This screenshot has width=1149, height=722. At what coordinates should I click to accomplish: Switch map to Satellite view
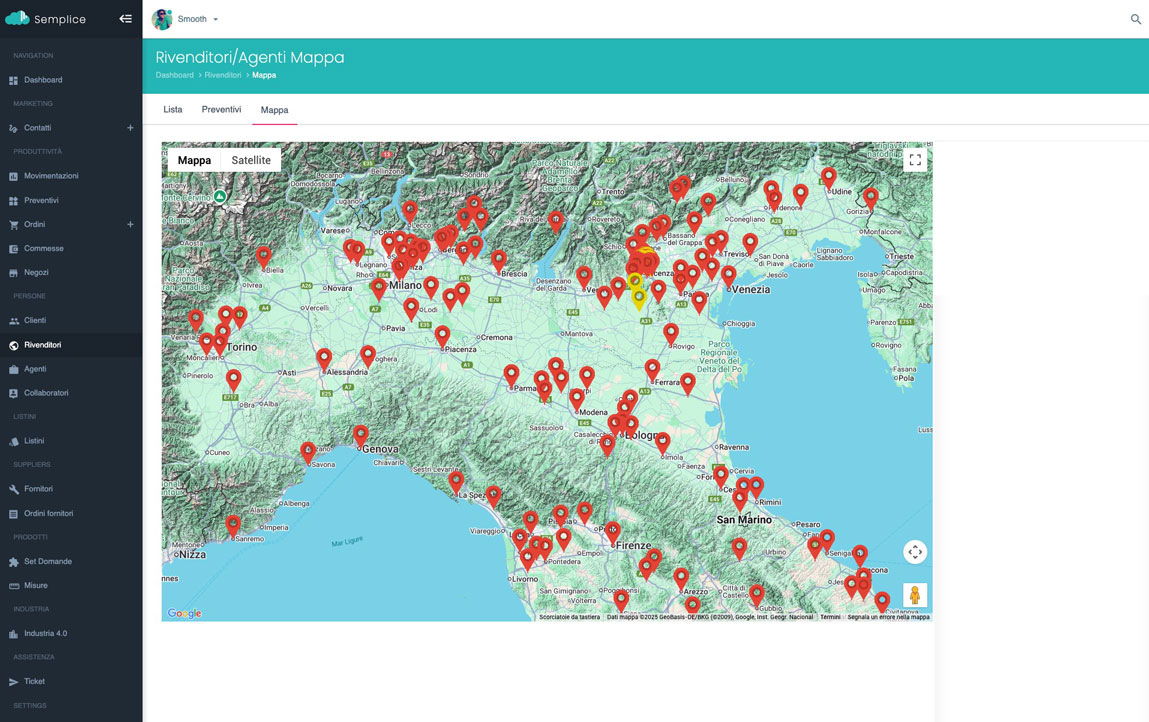[x=251, y=160]
